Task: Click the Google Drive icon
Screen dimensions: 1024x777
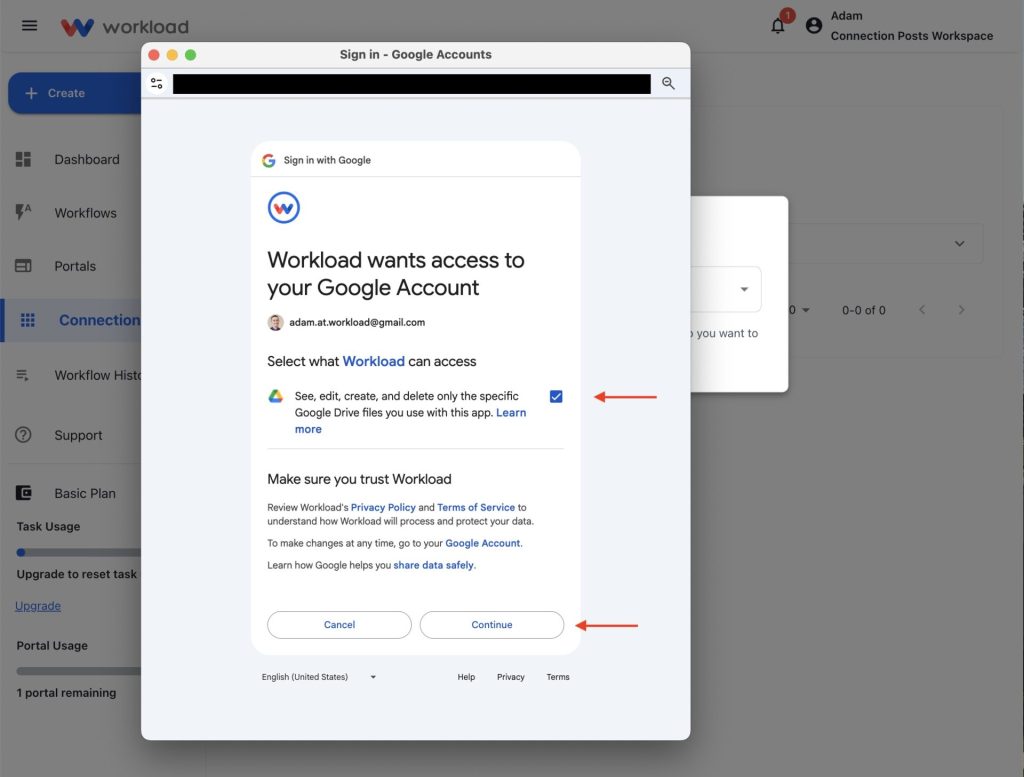Action: pos(276,396)
